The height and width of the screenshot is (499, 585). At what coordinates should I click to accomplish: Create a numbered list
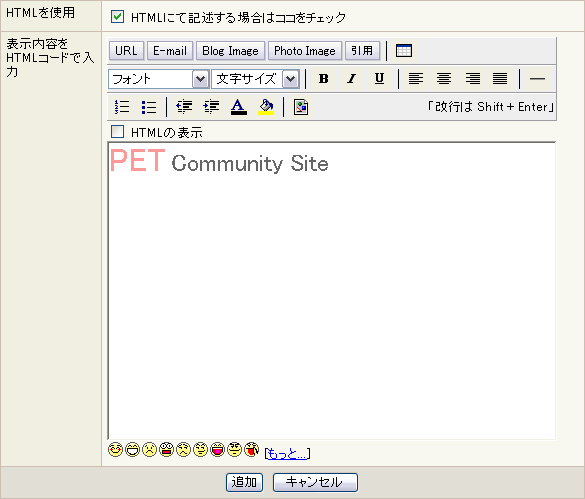tap(122, 107)
